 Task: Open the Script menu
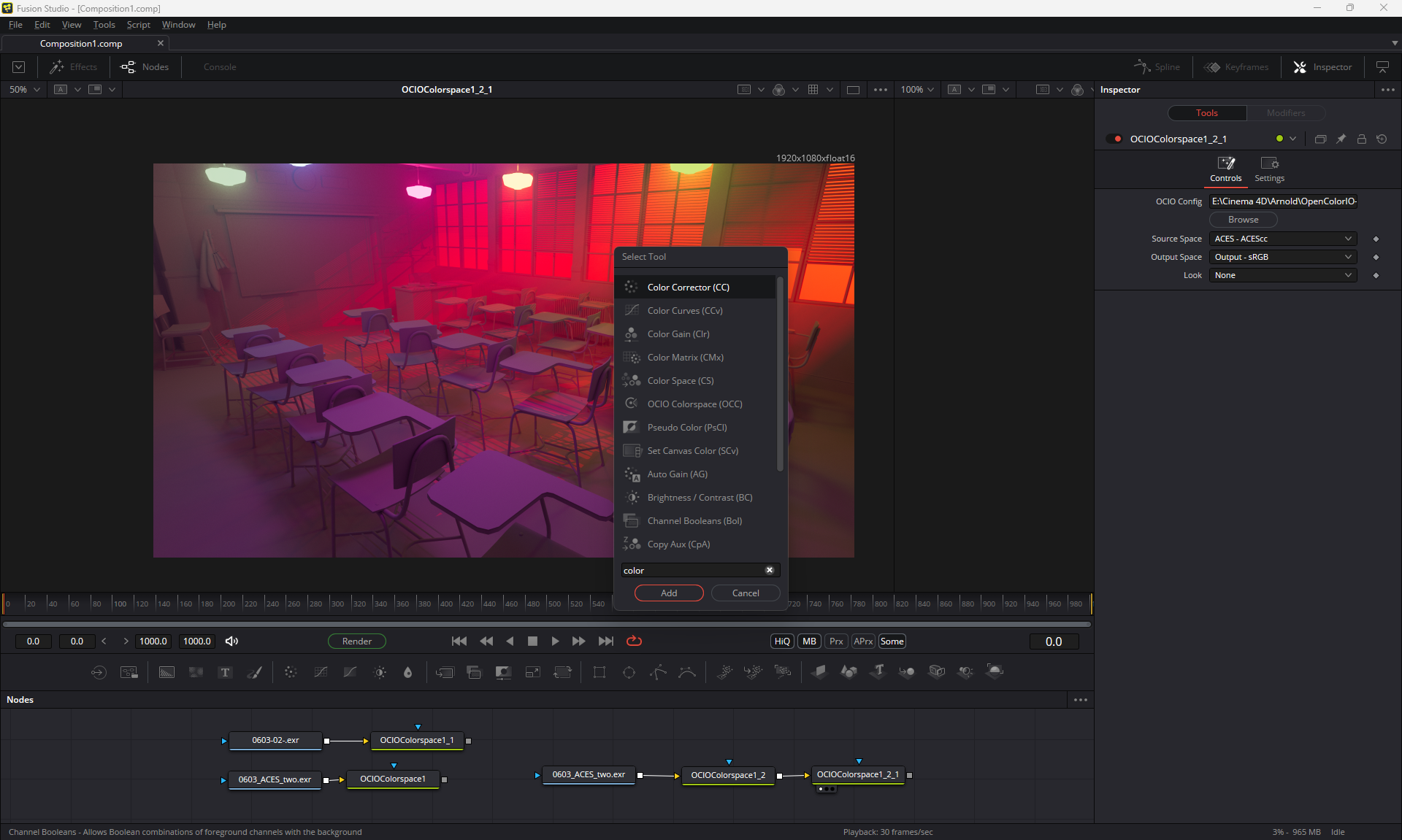(138, 25)
